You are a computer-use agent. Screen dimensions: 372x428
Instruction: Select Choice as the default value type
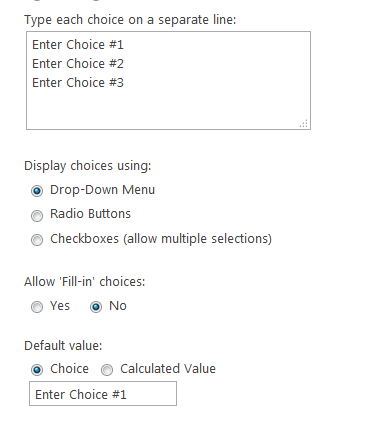tap(37, 370)
